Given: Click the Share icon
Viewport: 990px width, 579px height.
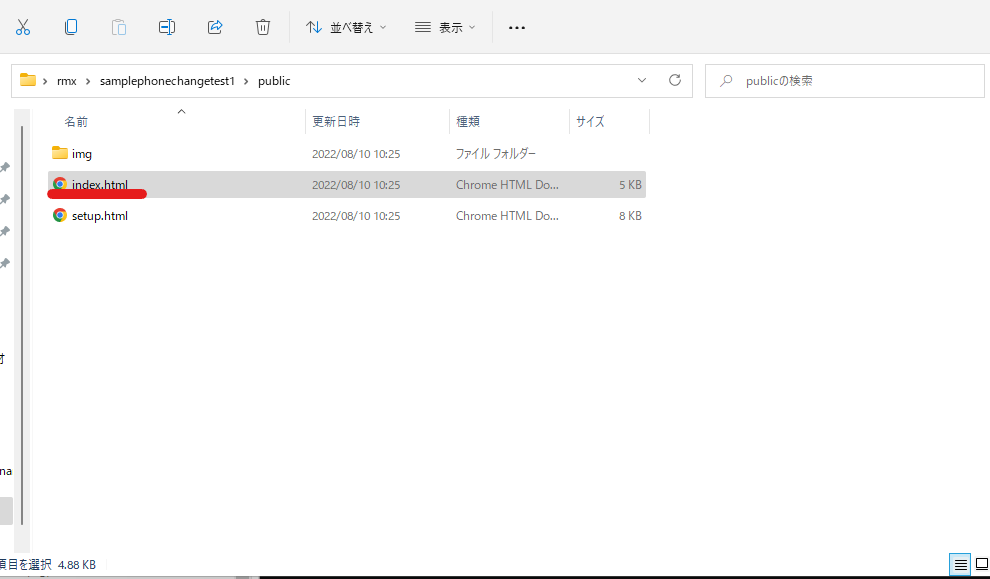Looking at the screenshot, I should 215,27.
